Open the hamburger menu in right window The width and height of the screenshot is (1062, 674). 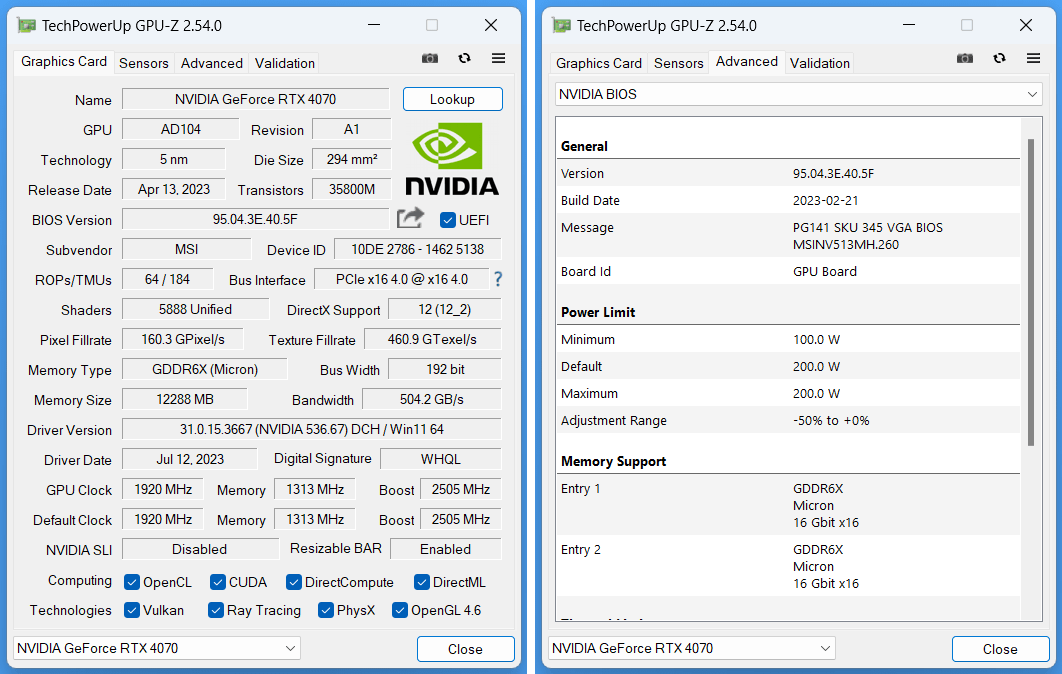[x=1033, y=59]
